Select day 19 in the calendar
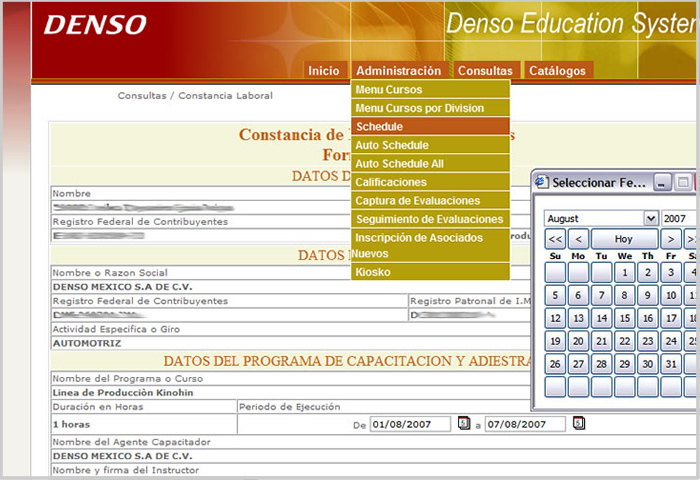Viewport: 700px width, 480px height. click(555, 341)
